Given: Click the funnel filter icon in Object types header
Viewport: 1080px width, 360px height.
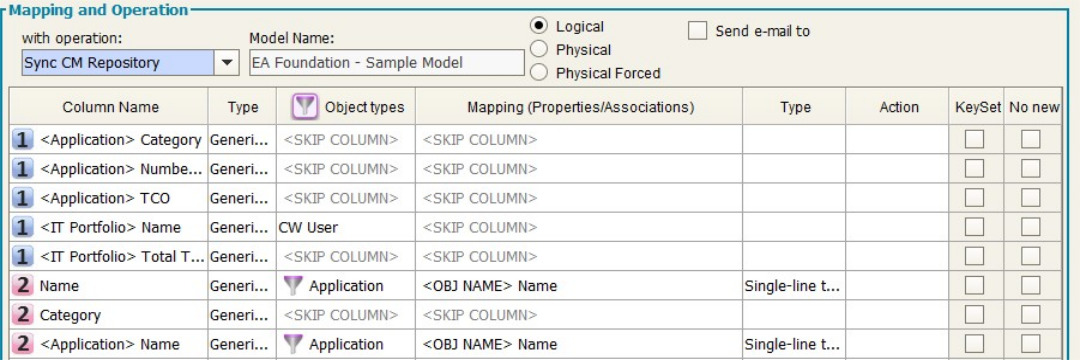Looking at the screenshot, I should (x=304, y=107).
